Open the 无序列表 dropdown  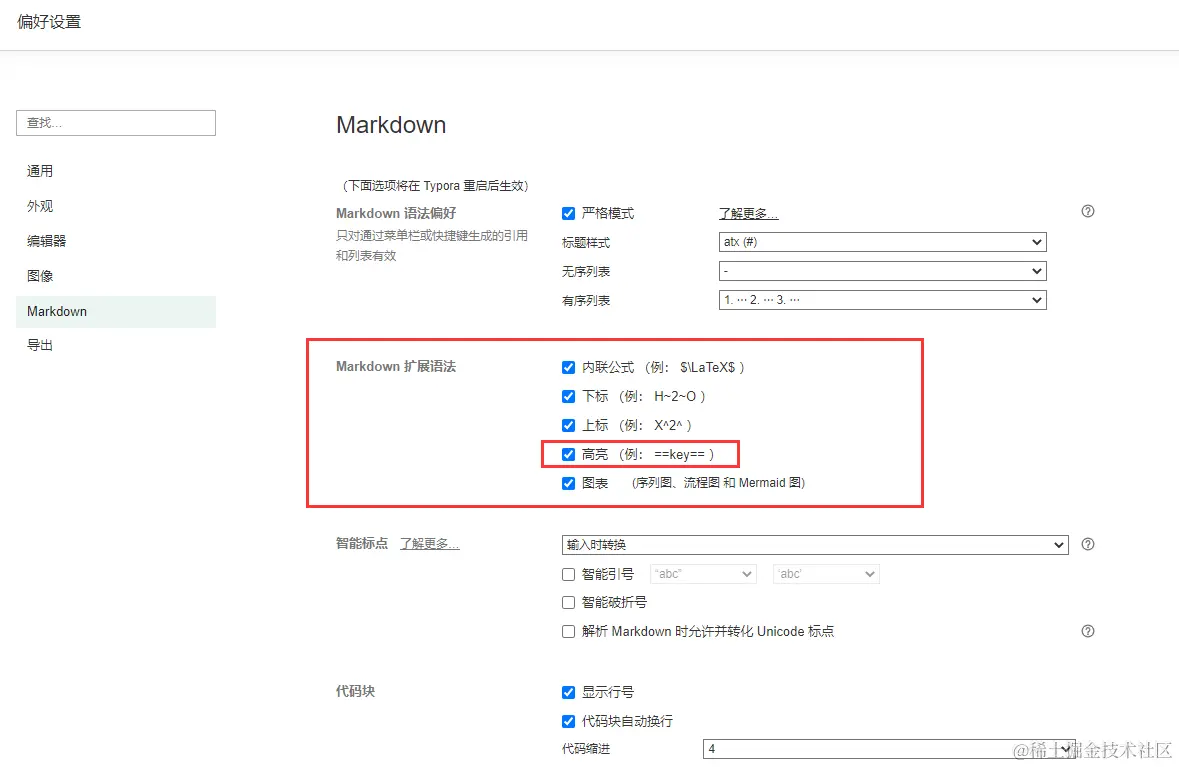883,271
